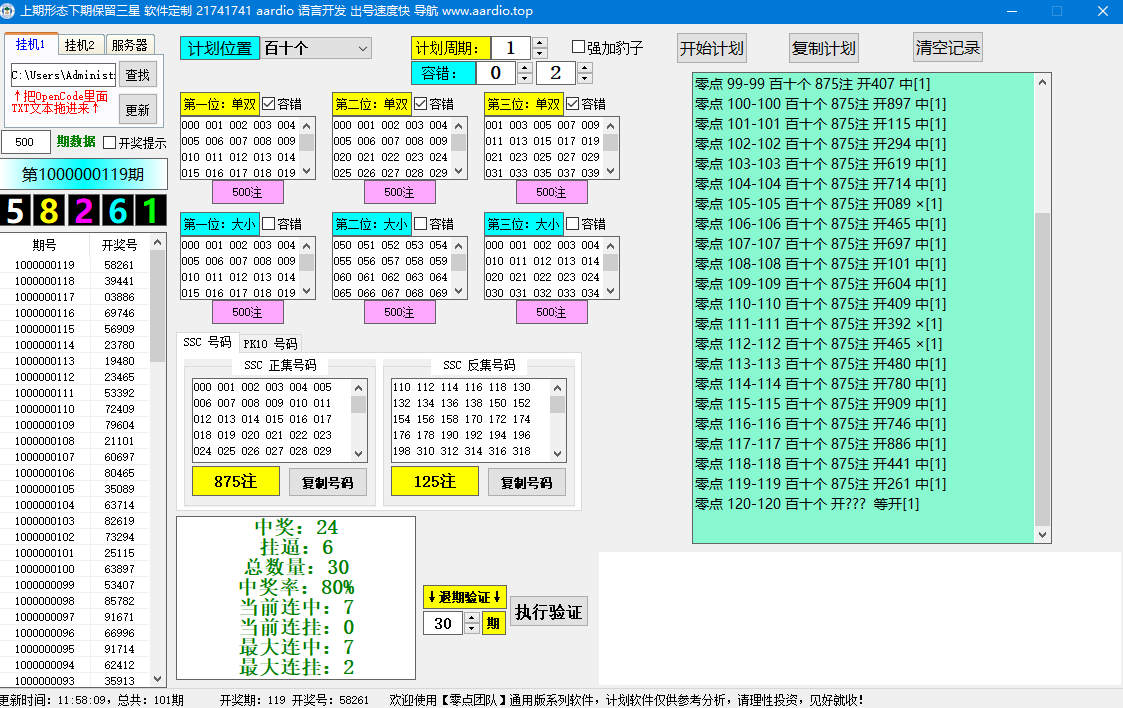This screenshot has width=1123, height=708.
Task: Click the 500注 button under 第二位：大小
Action: [x=400, y=312]
